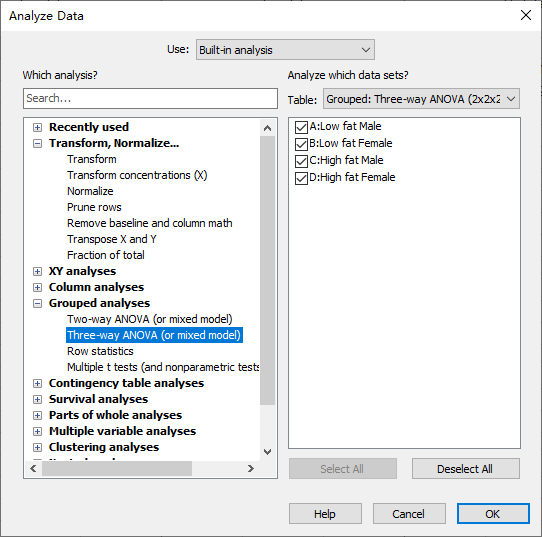
Task: Select the Prune rows analysis
Action: (94, 207)
